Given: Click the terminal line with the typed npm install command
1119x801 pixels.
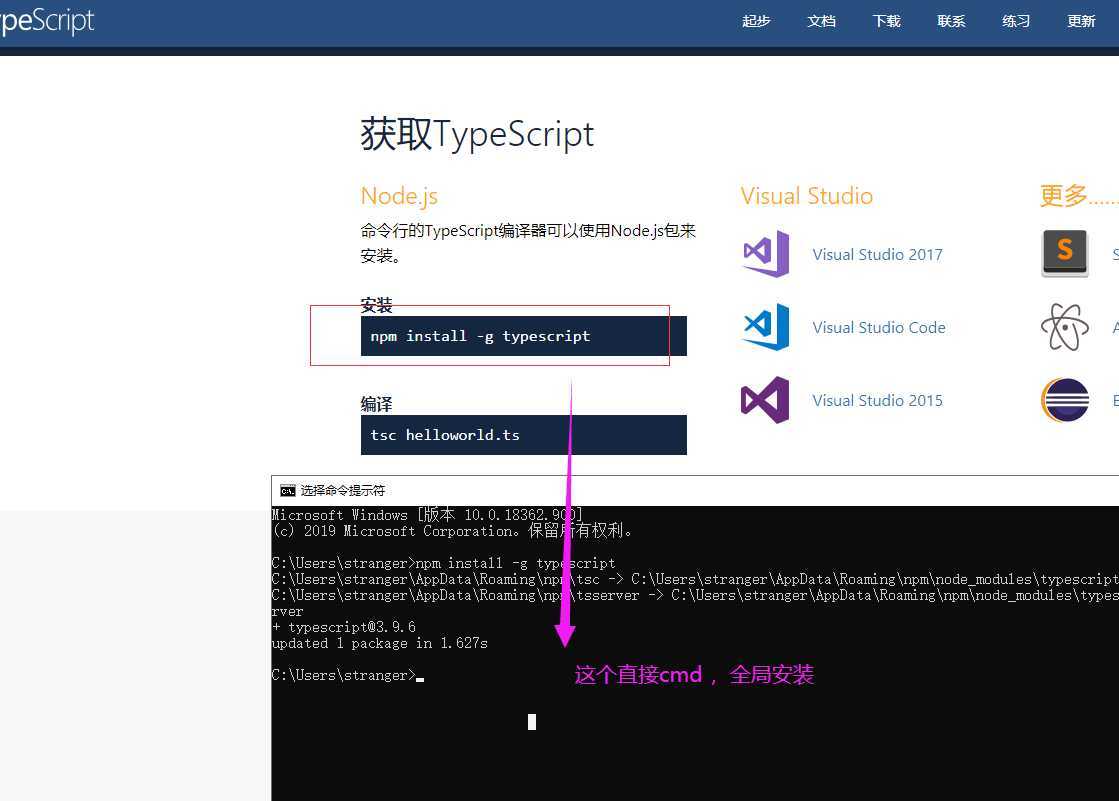Looking at the screenshot, I should [x=443, y=563].
